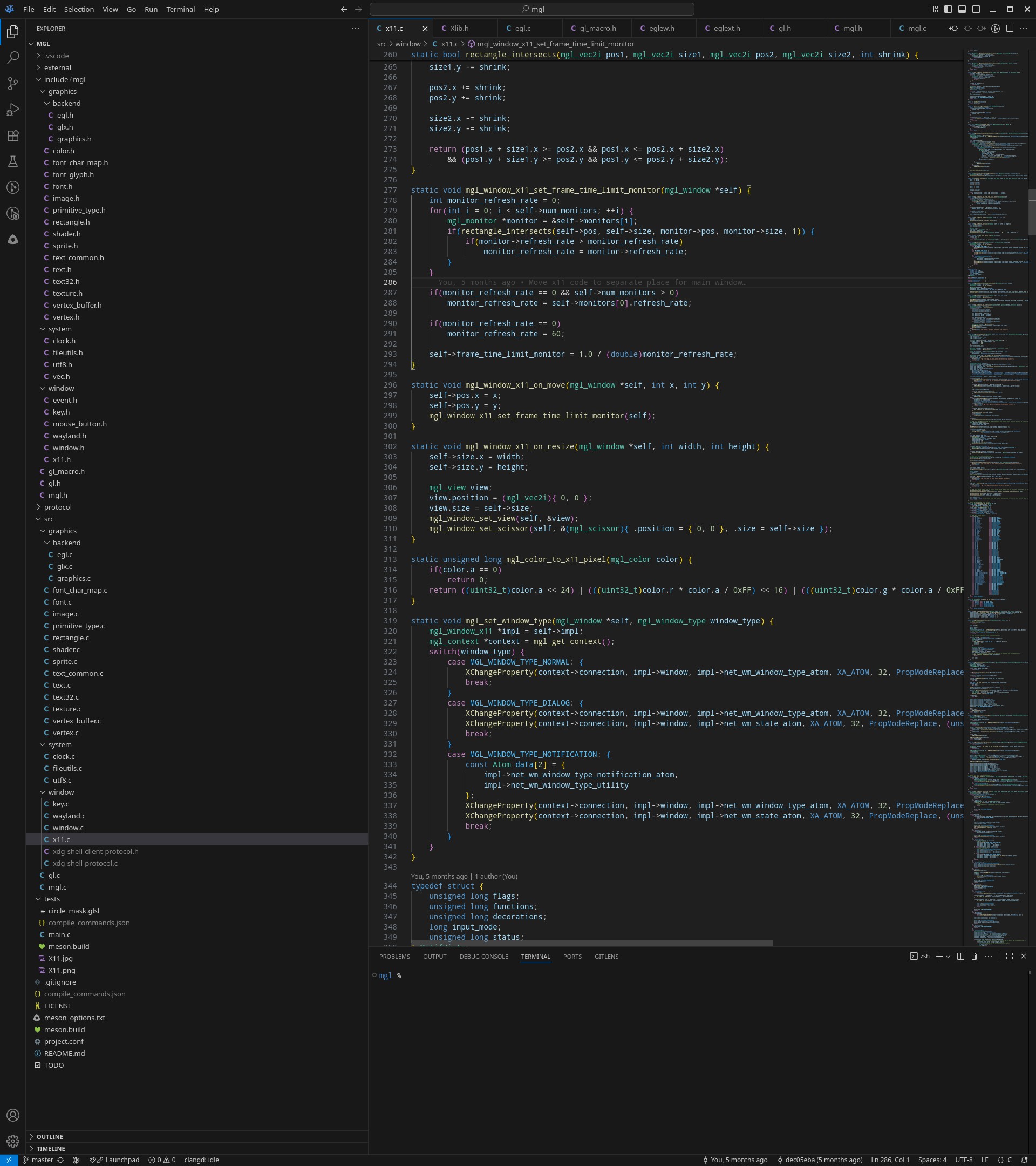Switch to the egl.c editor tab
The image size is (1036, 1166).
click(530, 28)
